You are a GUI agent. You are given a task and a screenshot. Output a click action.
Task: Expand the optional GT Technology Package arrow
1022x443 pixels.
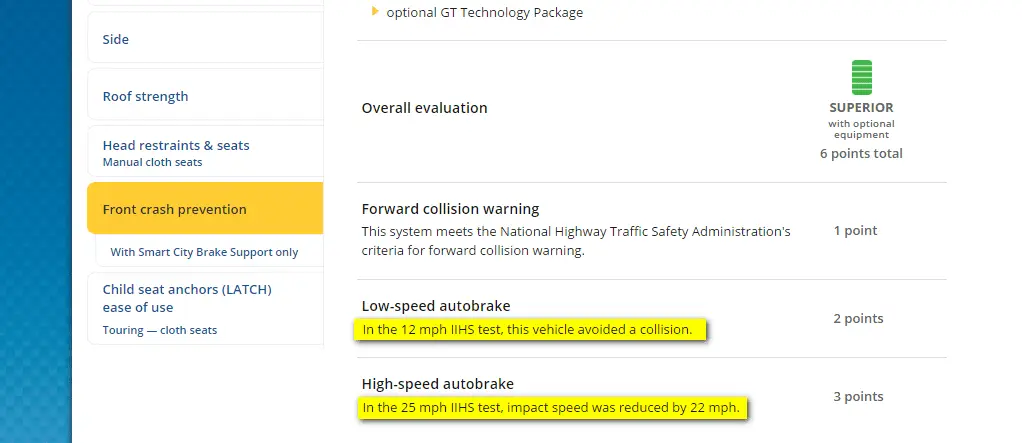click(x=375, y=12)
